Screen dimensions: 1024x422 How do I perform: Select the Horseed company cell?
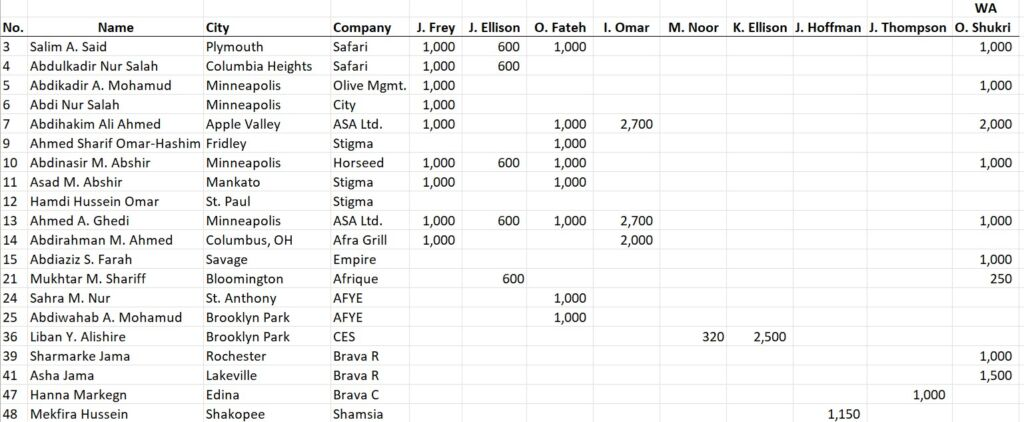tap(359, 163)
